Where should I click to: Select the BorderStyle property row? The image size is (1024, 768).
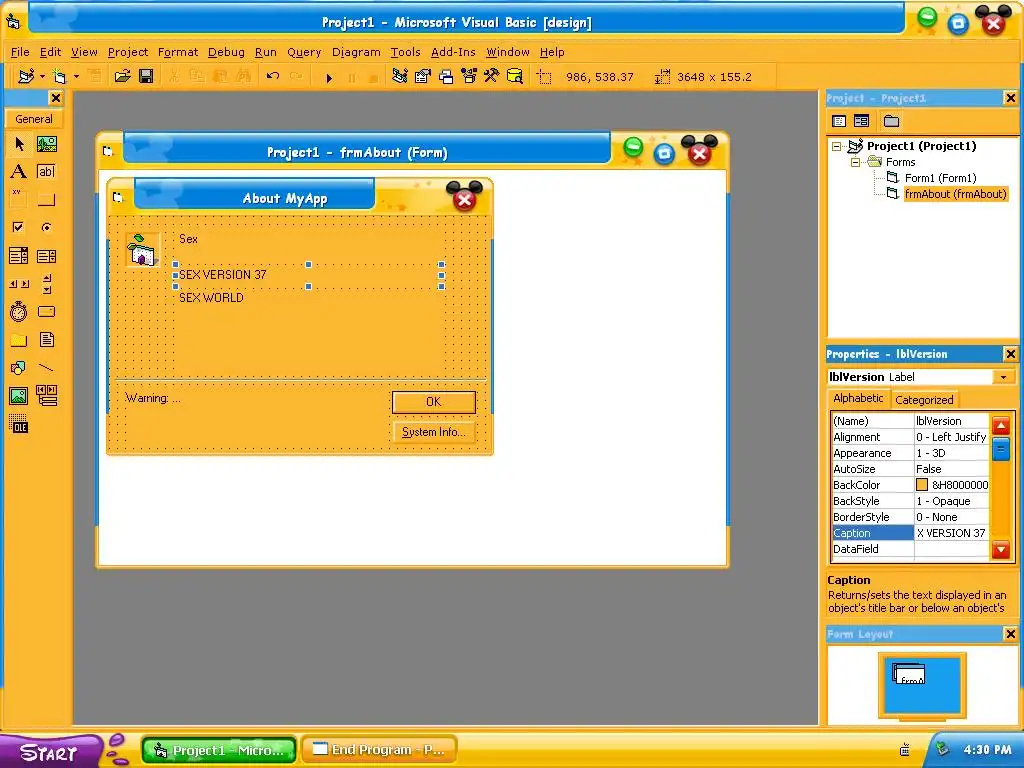coord(910,517)
